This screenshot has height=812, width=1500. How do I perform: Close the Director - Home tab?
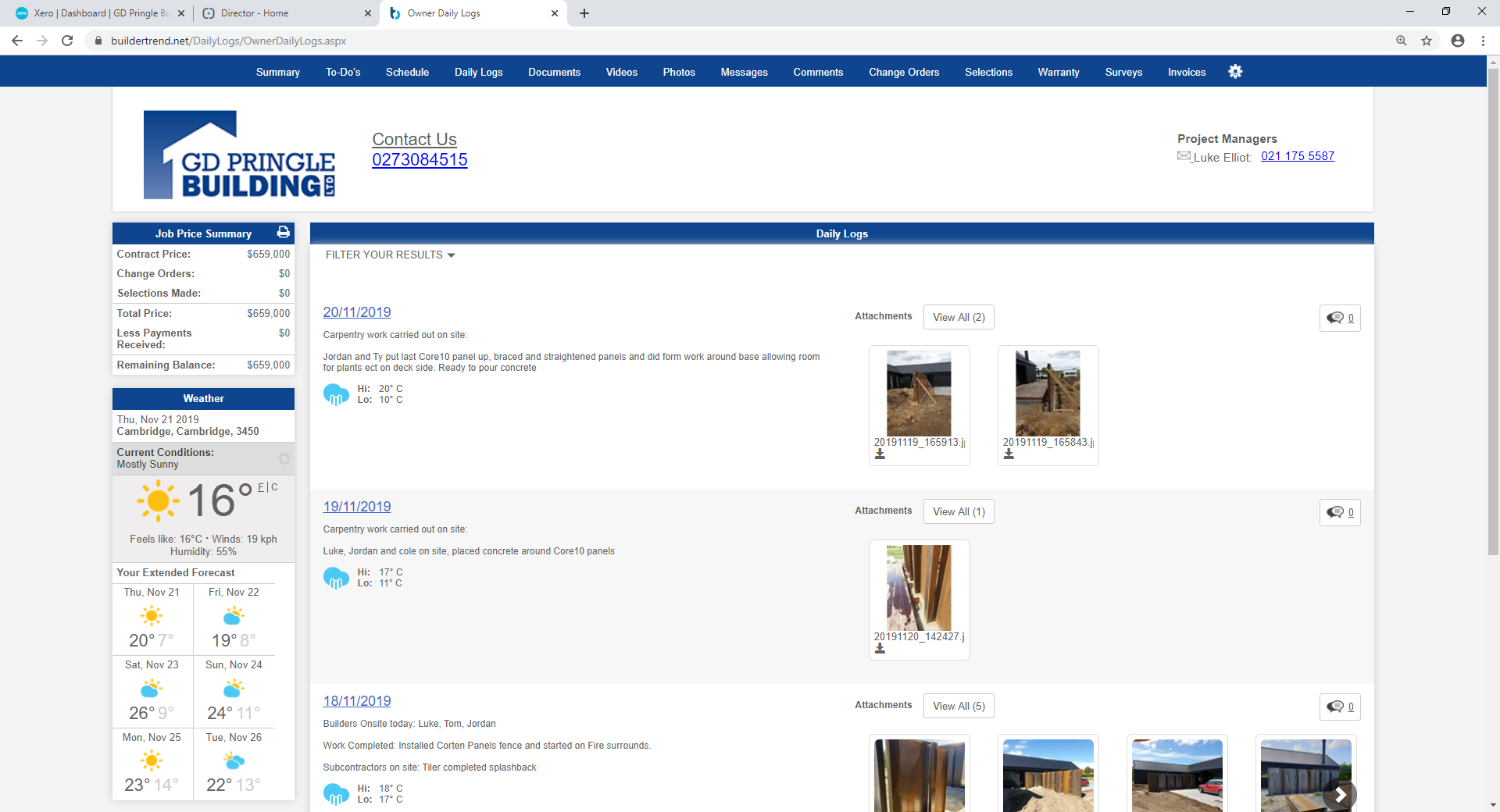coord(368,13)
